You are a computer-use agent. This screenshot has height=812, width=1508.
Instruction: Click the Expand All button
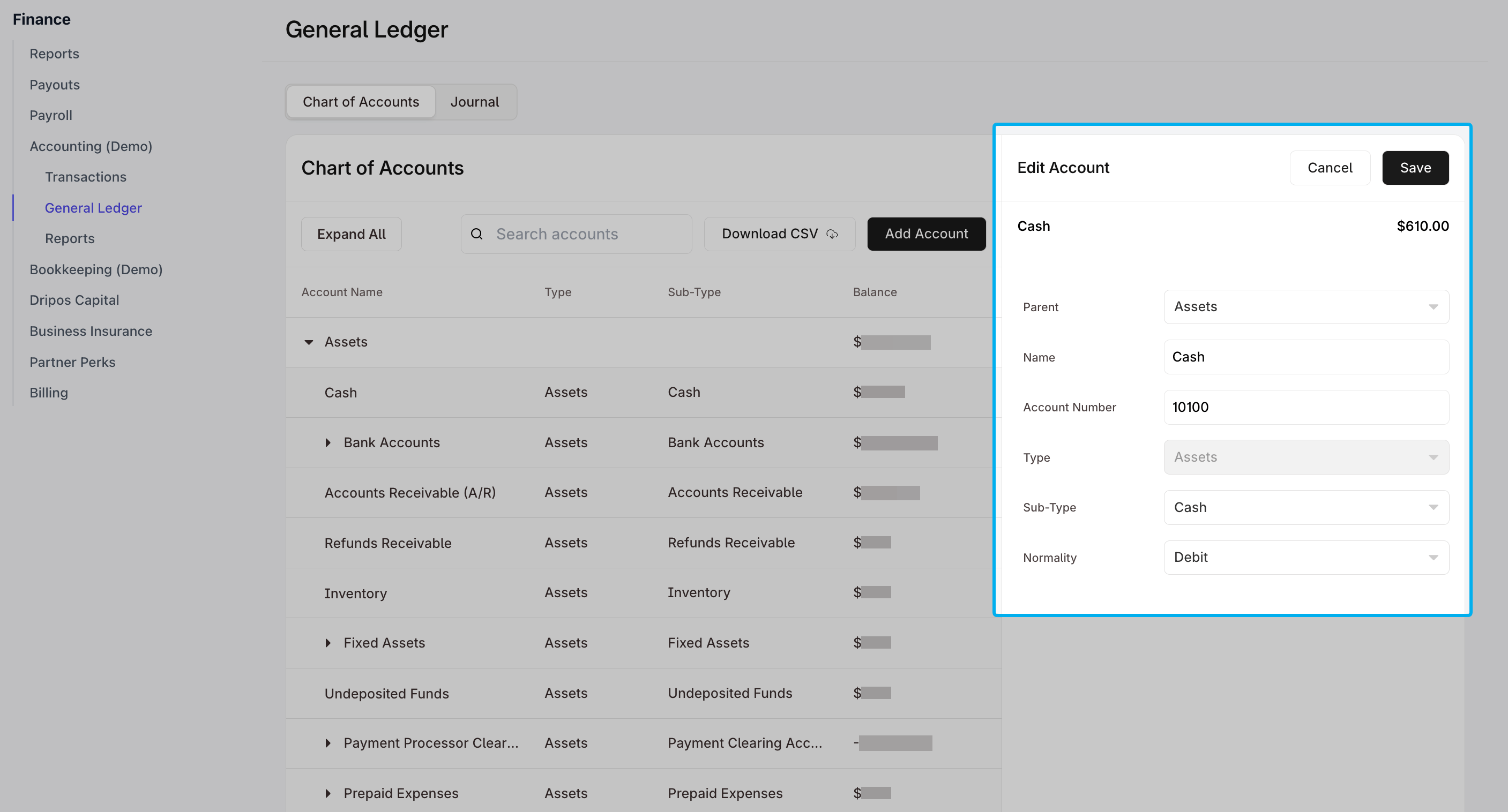(x=351, y=234)
